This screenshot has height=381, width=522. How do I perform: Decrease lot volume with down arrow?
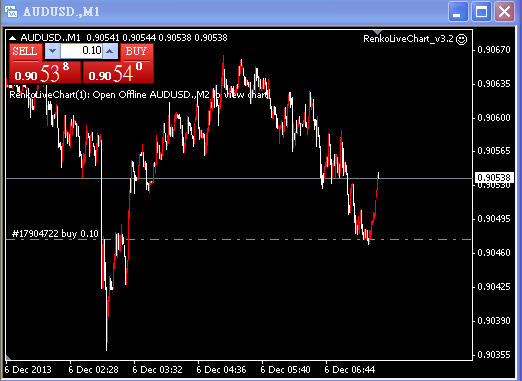click(x=53, y=51)
